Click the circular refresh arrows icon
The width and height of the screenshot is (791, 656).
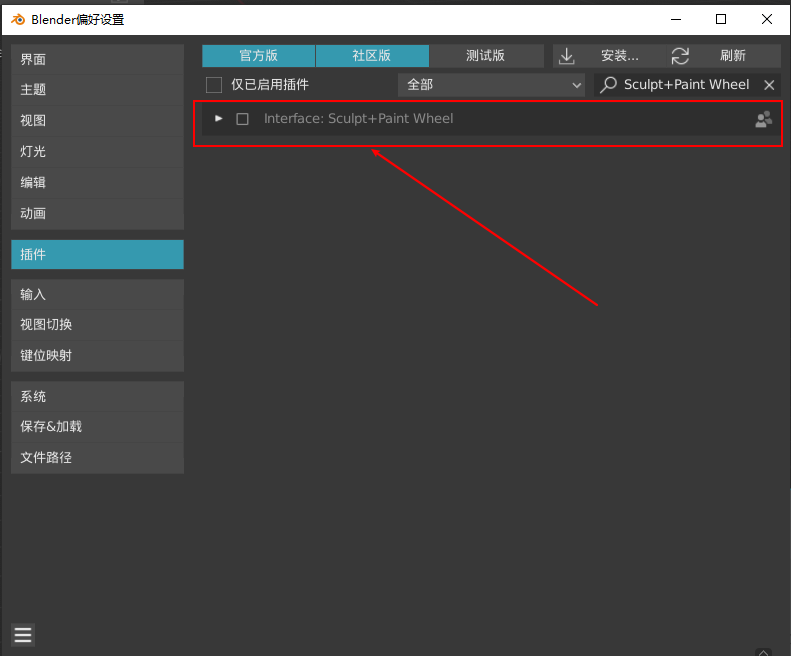click(x=680, y=56)
